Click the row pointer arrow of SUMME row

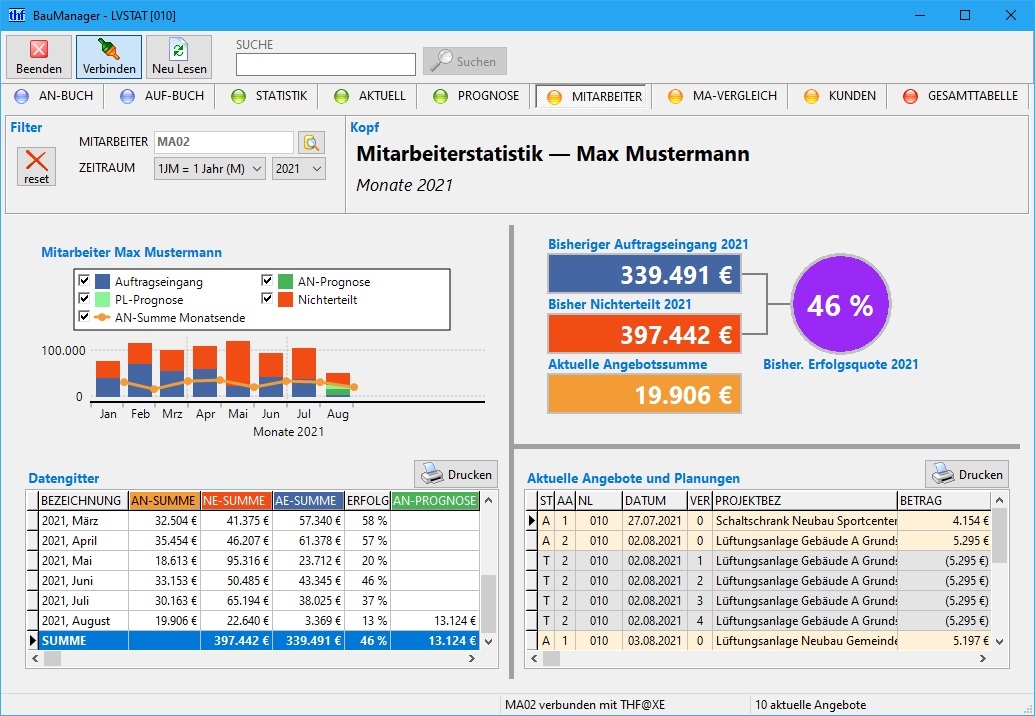pyautogui.click(x=32, y=641)
